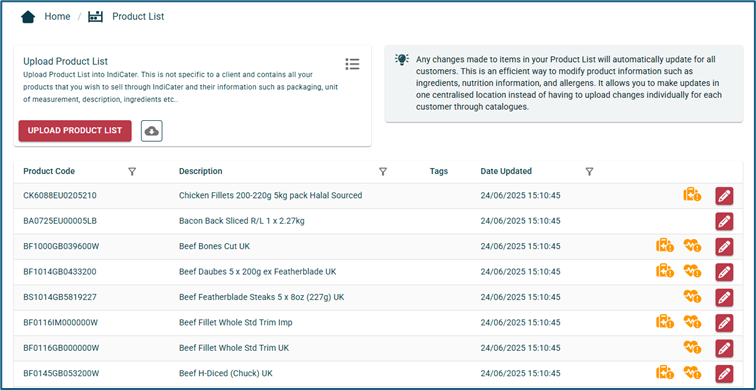The height and width of the screenshot is (390, 756).
Task: Open the list view icon in Upload panel
Action: pos(352,64)
